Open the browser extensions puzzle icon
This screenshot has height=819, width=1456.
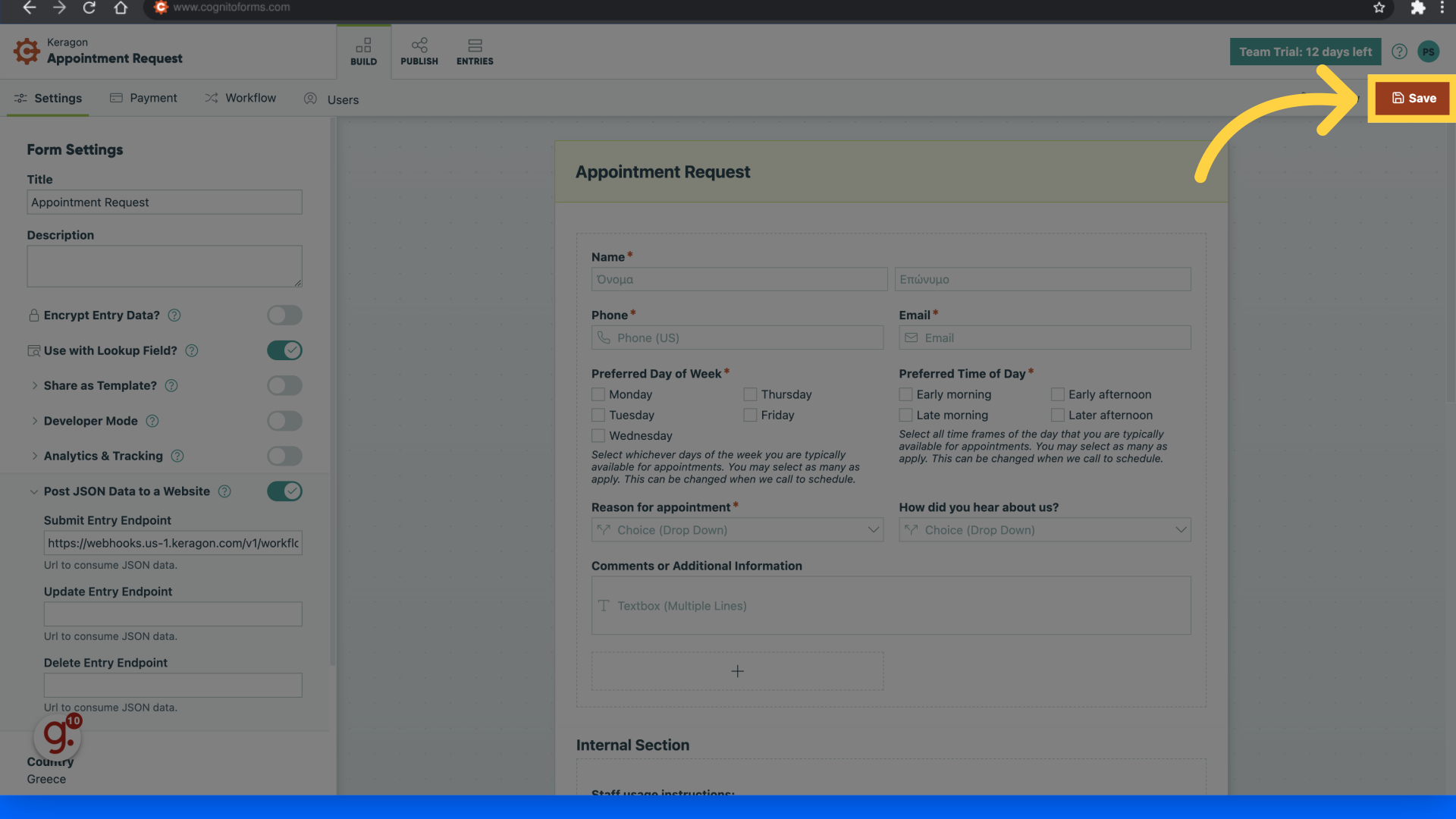(x=1418, y=8)
